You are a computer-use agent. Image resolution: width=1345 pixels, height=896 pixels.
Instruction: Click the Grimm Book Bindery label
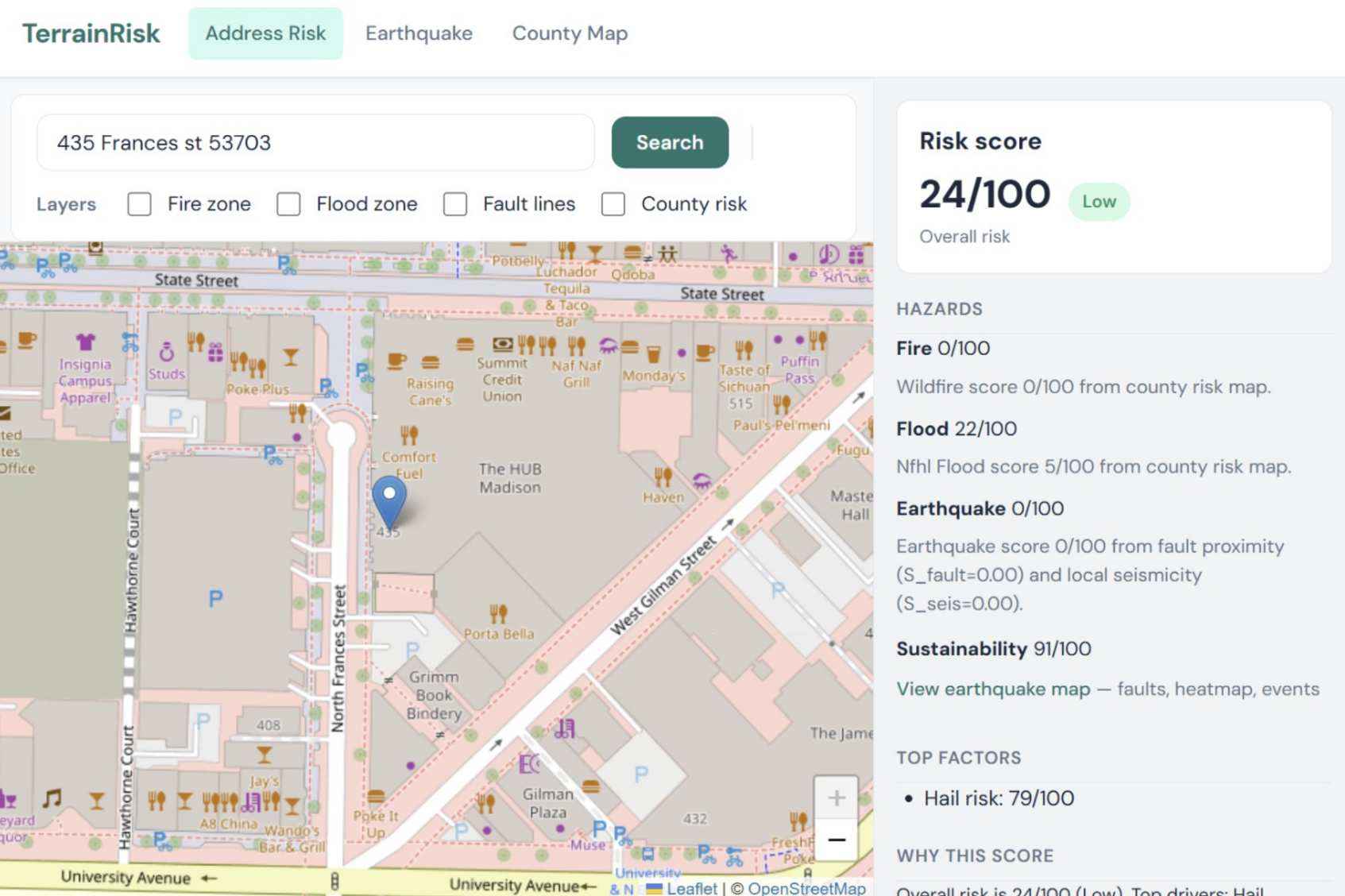tap(434, 695)
